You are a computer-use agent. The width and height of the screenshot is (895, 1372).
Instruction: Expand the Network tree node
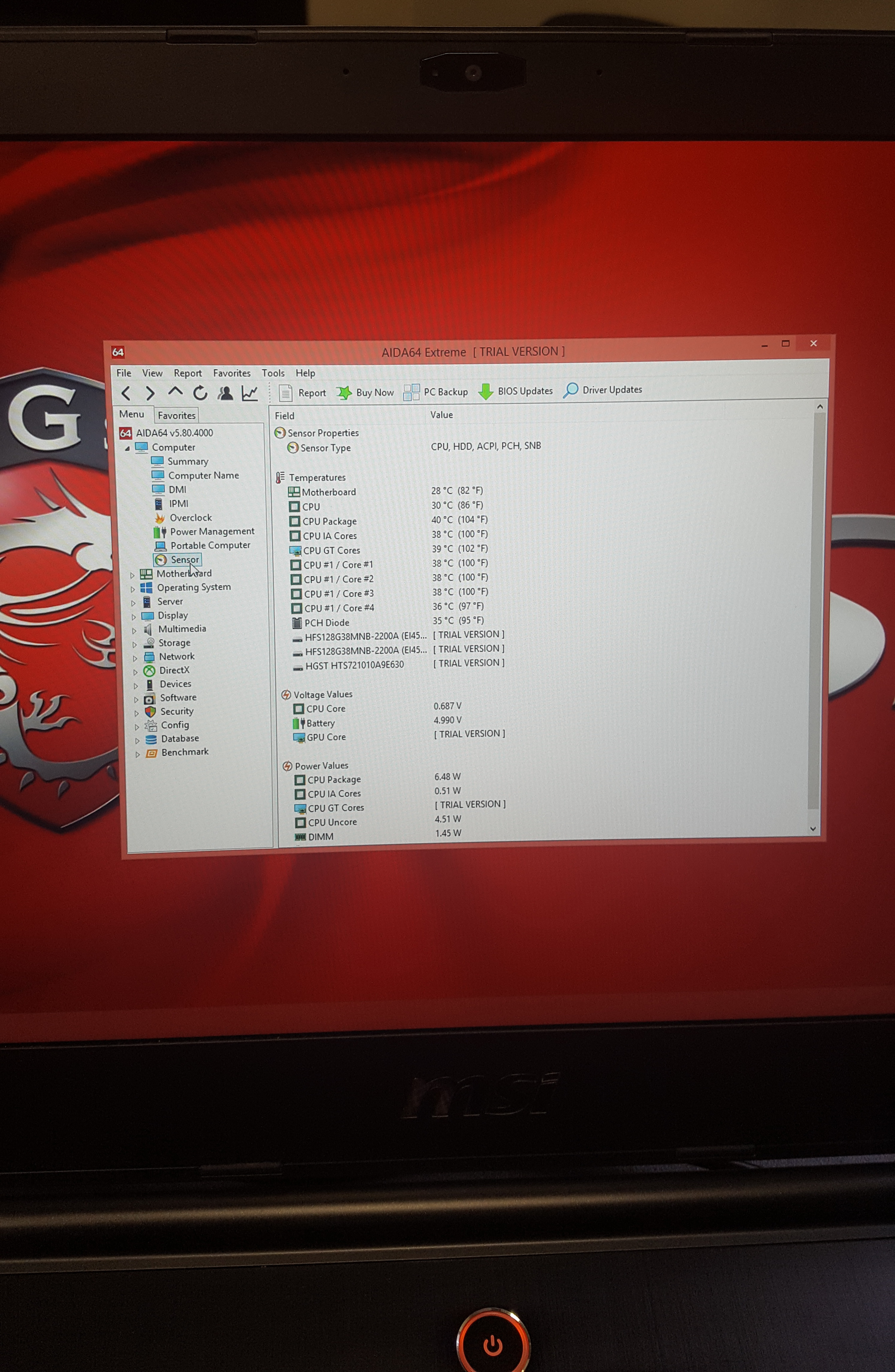point(135,658)
